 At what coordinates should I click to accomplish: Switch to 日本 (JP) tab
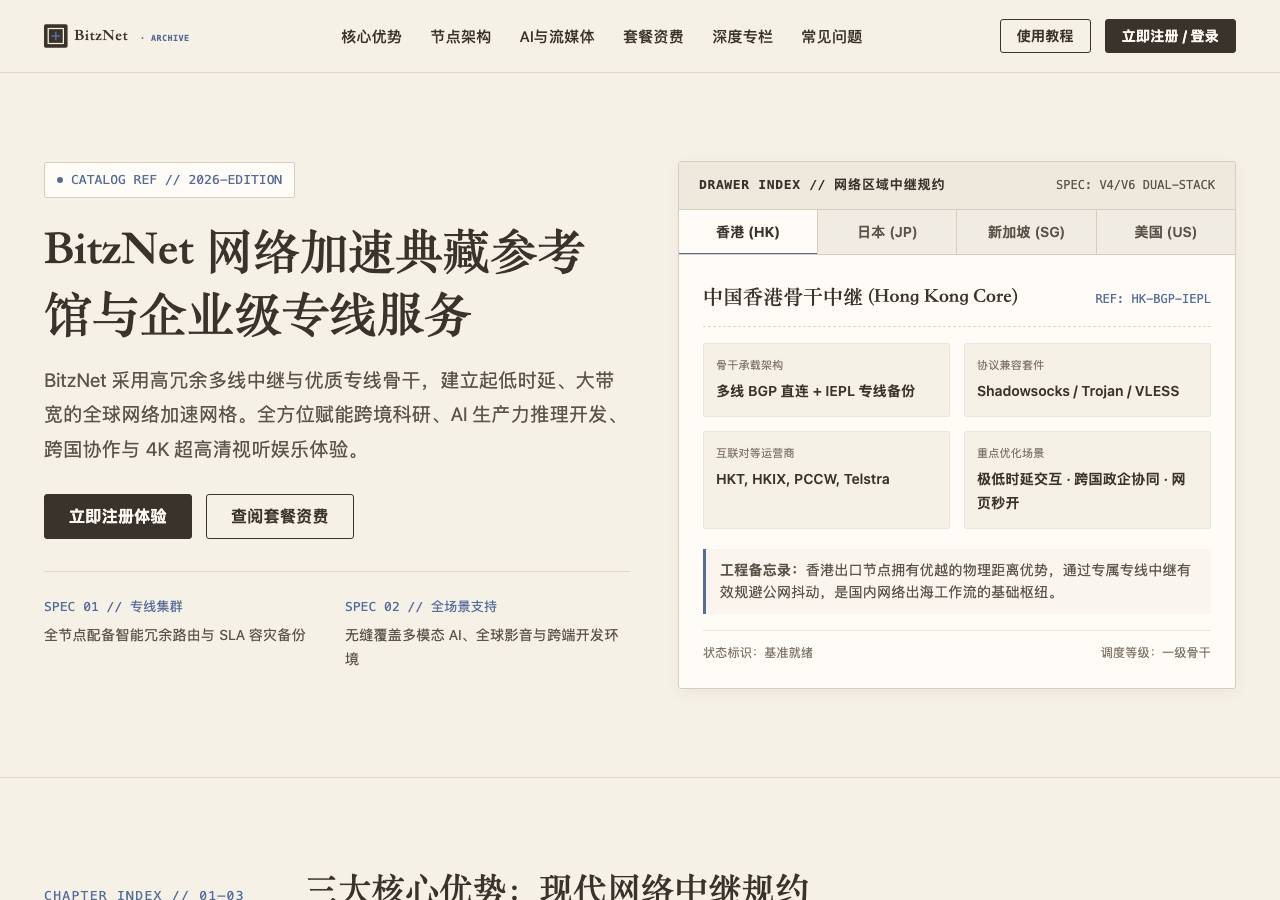pyautogui.click(x=887, y=232)
